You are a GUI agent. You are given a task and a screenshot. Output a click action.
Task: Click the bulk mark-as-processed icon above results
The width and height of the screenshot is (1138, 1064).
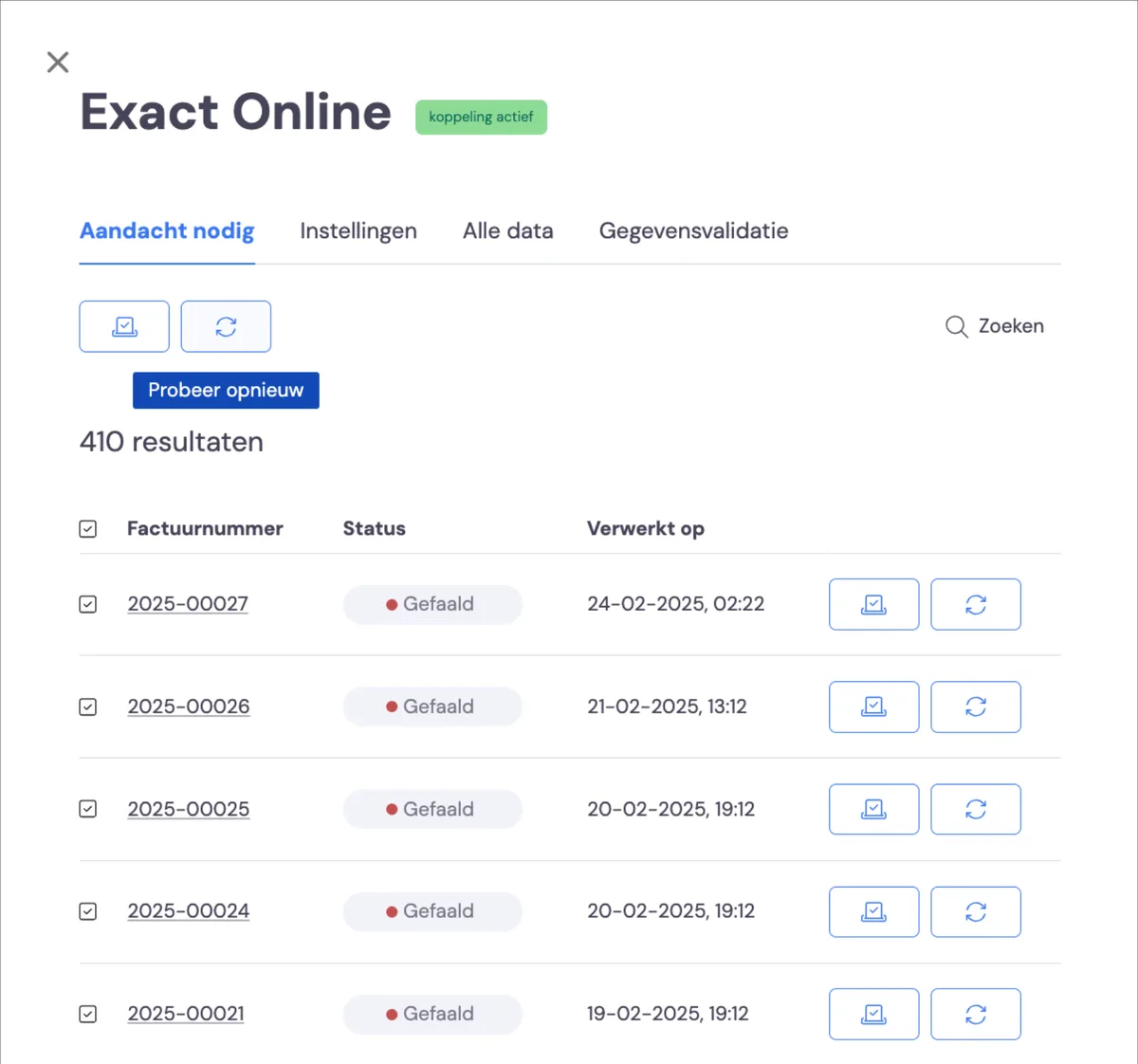124,326
